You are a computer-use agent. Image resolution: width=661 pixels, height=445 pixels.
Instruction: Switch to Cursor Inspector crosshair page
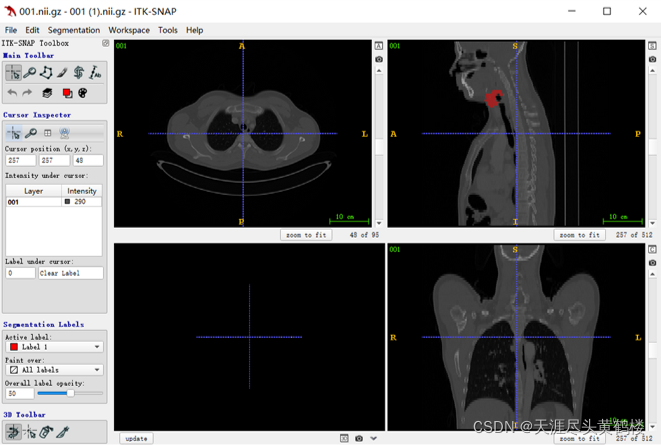[14, 133]
